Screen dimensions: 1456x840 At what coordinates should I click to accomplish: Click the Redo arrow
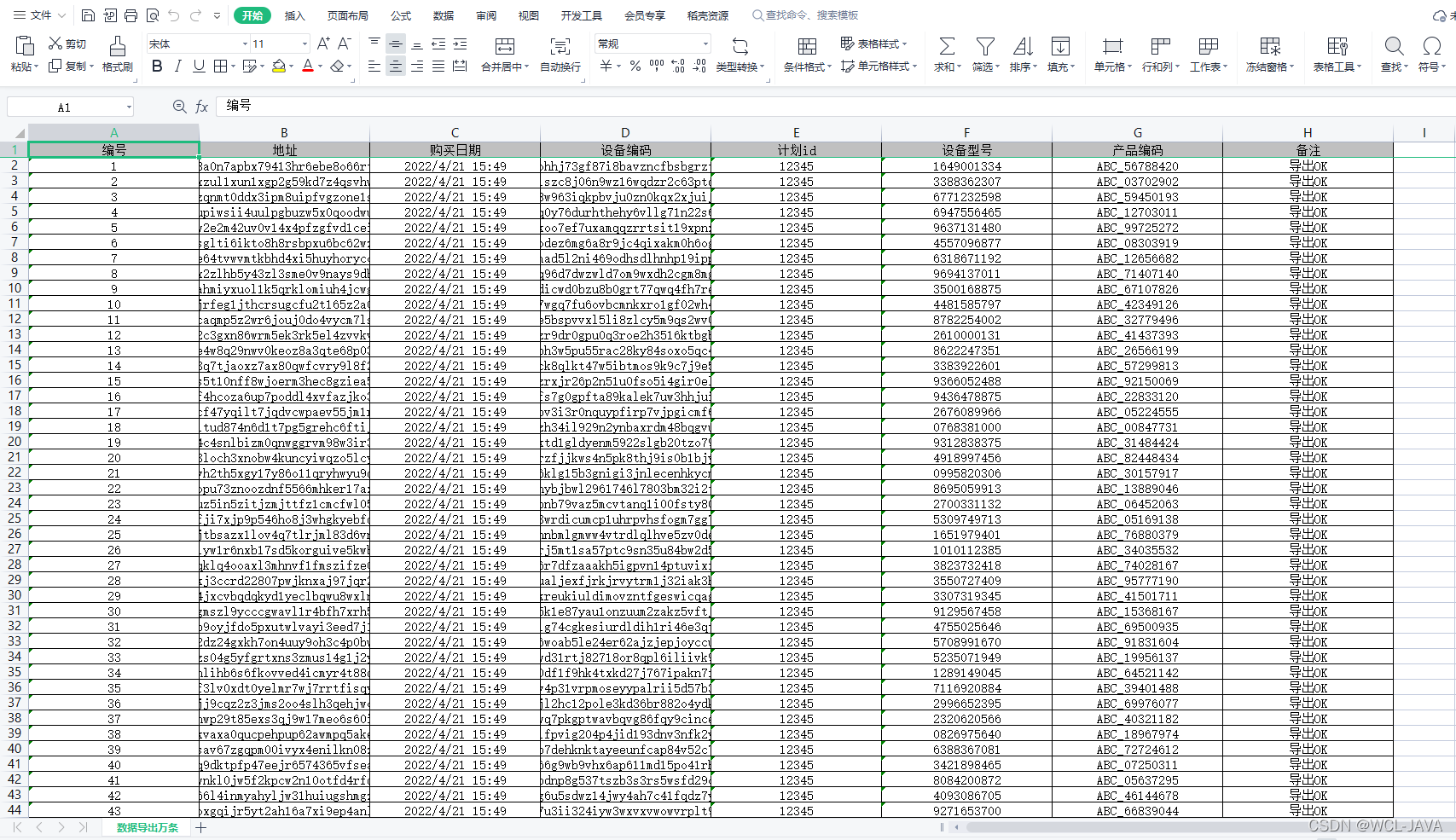[x=195, y=15]
